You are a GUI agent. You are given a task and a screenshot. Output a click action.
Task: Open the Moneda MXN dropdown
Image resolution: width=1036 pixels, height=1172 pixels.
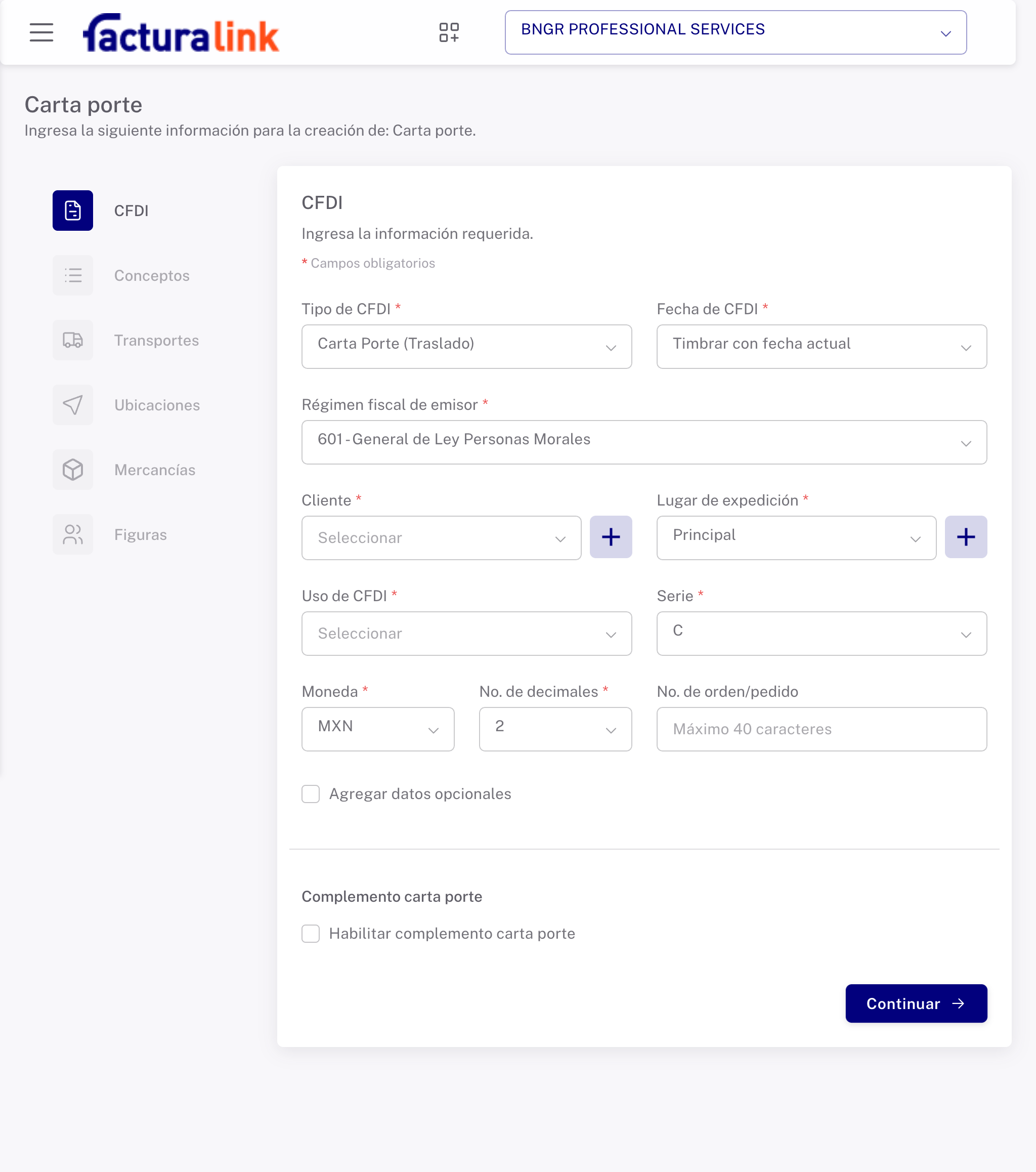(378, 729)
